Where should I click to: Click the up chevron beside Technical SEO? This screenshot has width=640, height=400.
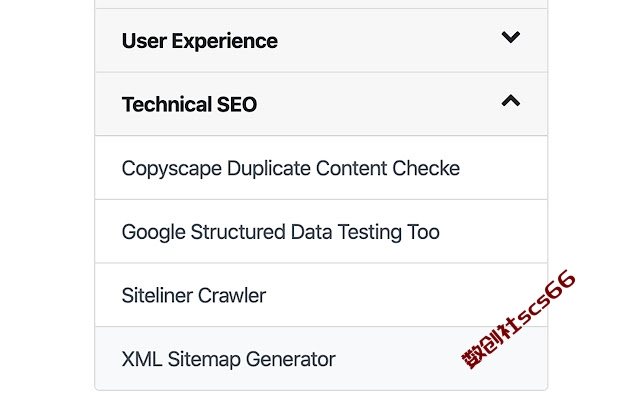tap(511, 100)
